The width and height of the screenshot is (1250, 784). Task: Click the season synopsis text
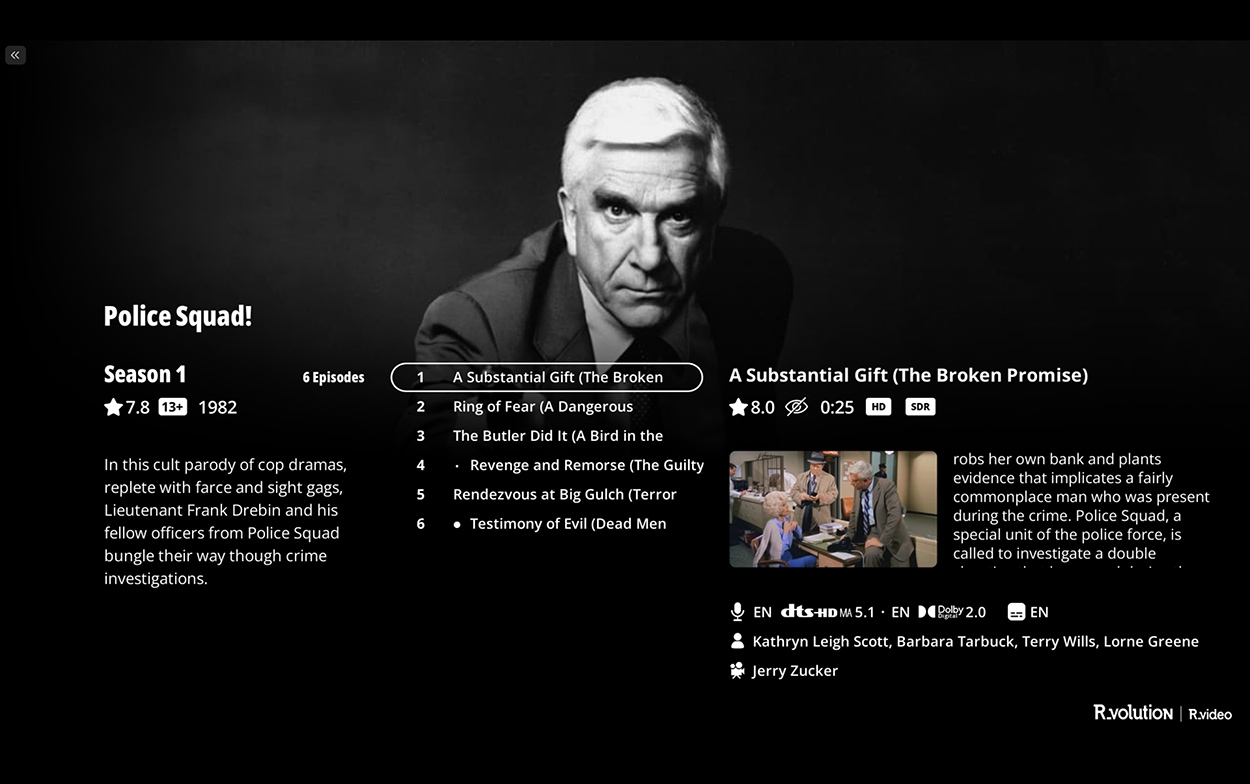point(227,521)
